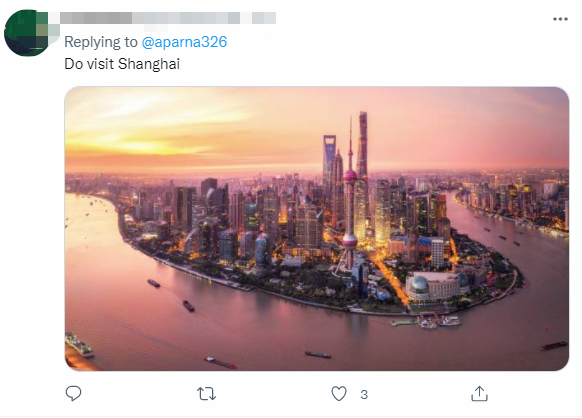The width and height of the screenshot is (582, 418).
Task: Click the tweet text "Do visit Shanghai"
Action: [x=122, y=64]
